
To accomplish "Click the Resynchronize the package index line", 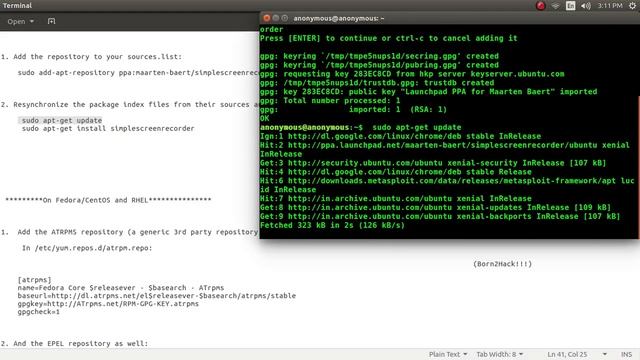I will 130,104.
